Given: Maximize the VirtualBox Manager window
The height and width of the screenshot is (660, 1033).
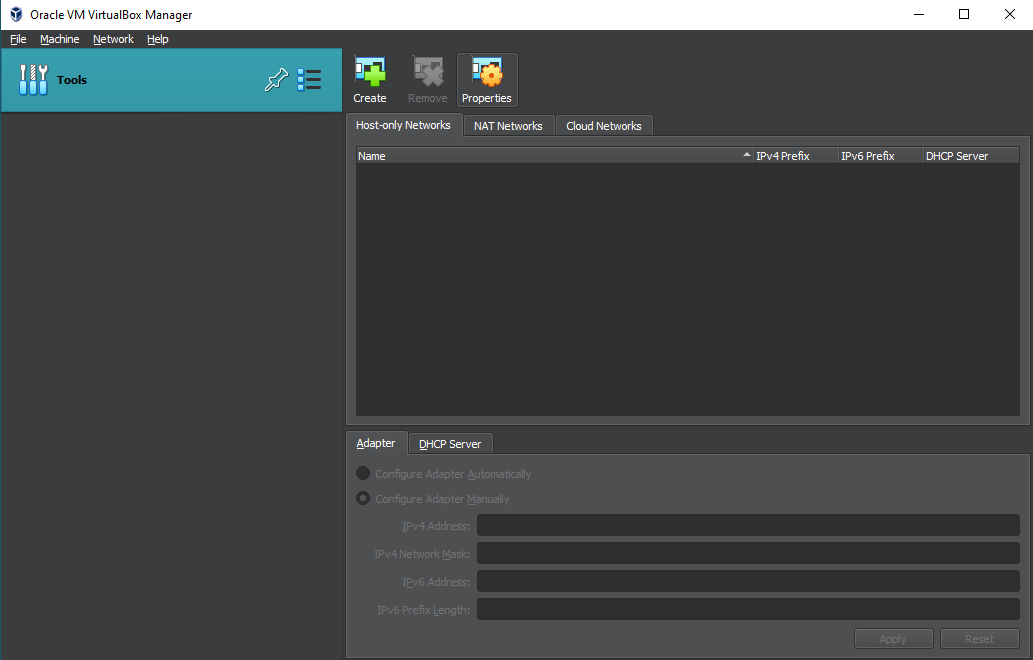Looking at the screenshot, I should 964,14.
